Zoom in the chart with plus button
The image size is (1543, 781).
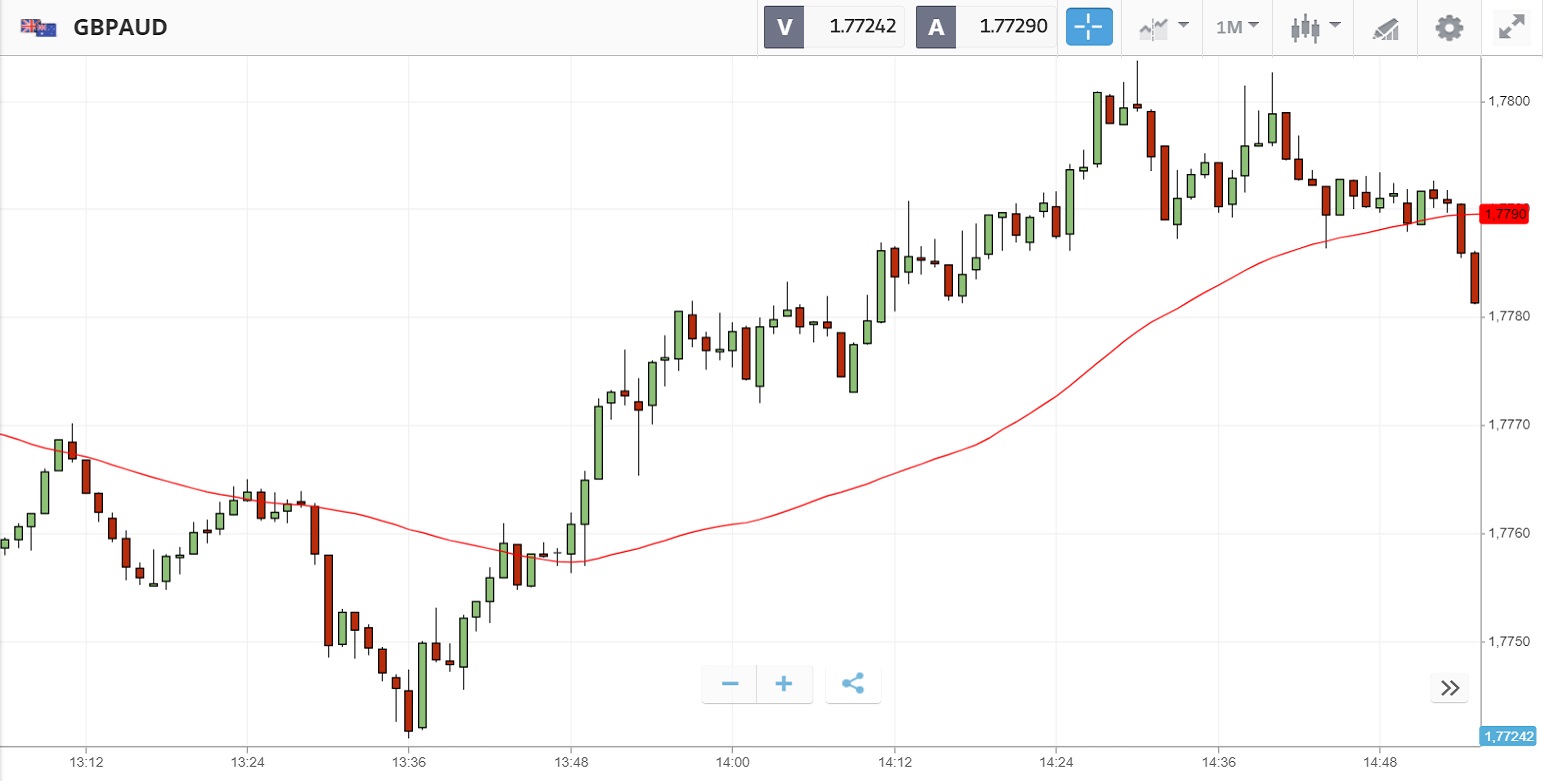coord(785,684)
